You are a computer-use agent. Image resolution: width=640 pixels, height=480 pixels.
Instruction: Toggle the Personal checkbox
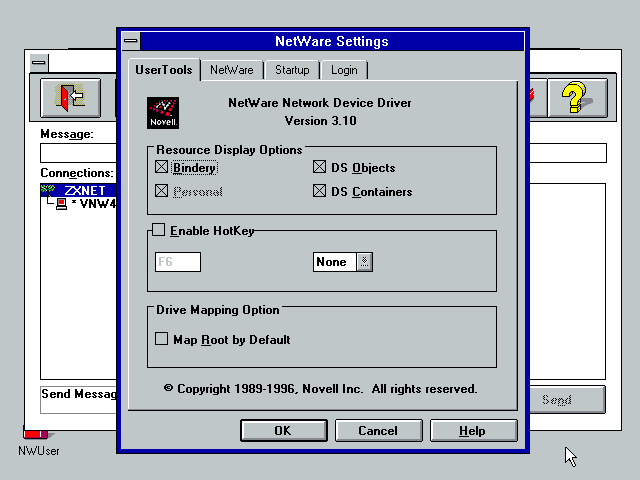[x=162, y=191]
